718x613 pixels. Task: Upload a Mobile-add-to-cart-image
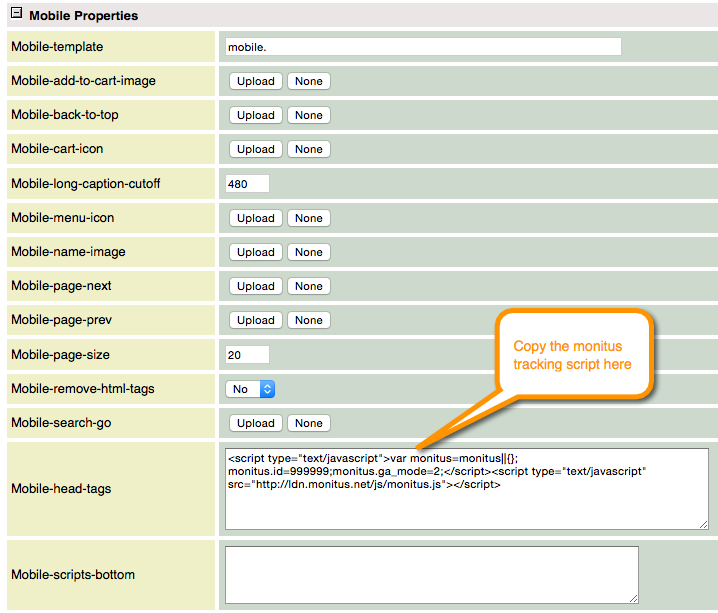256,81
